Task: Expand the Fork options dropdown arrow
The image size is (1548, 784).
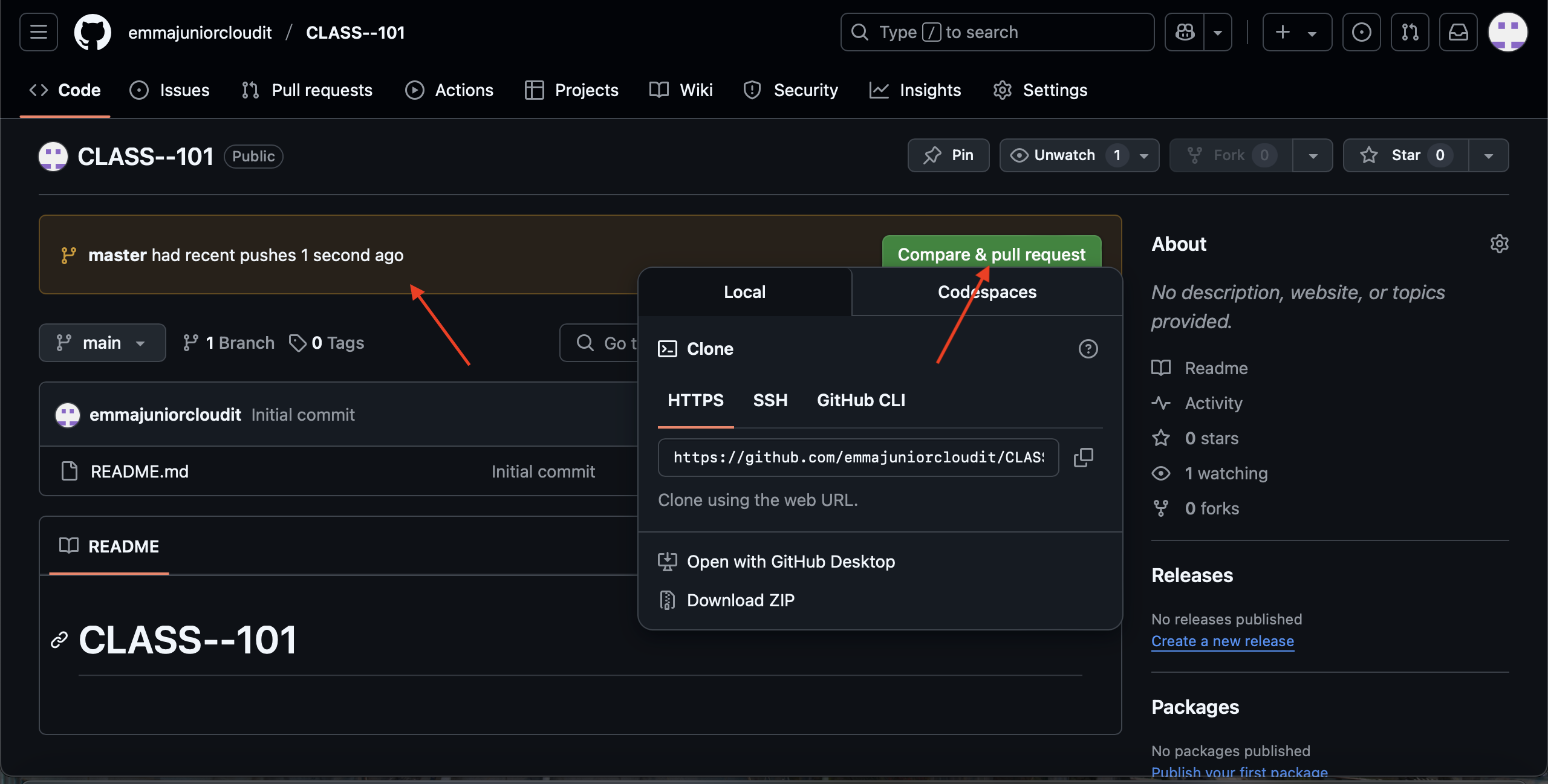Action: point(1313,155)
